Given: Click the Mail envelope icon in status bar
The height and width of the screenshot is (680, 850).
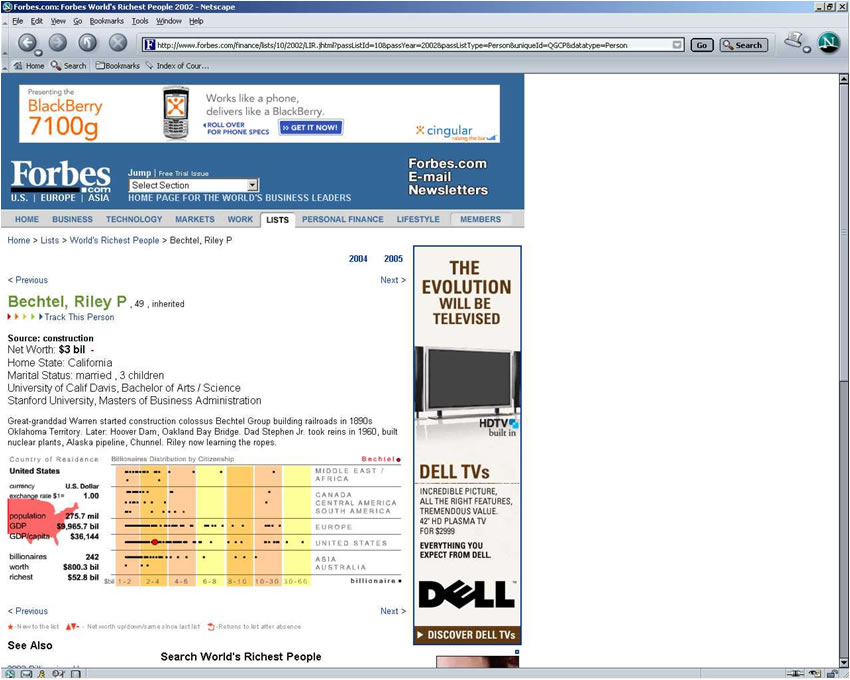Looking at the screenshot, I should point(26,674).
